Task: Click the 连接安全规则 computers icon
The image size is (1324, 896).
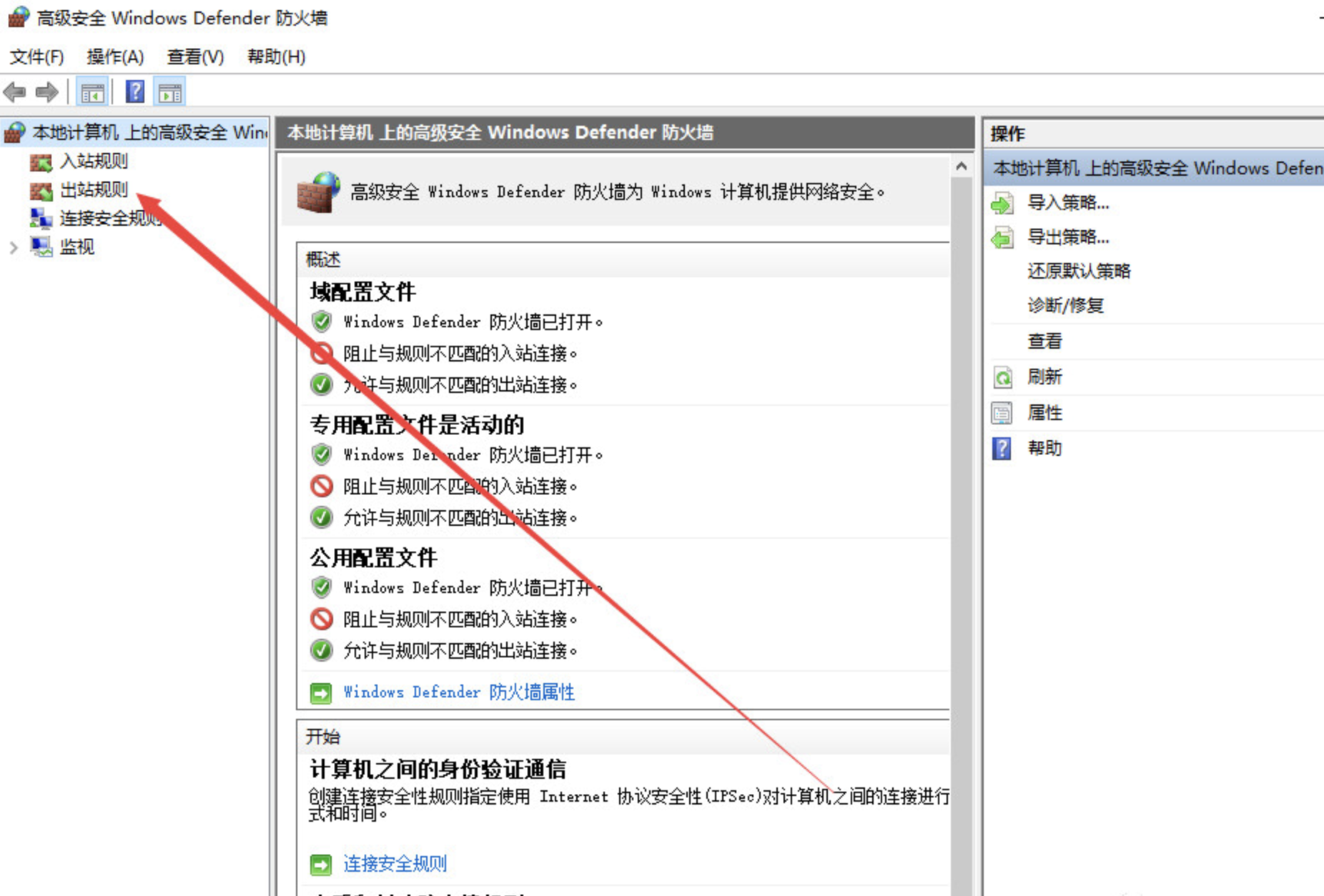Action: [x=41, y=218]
